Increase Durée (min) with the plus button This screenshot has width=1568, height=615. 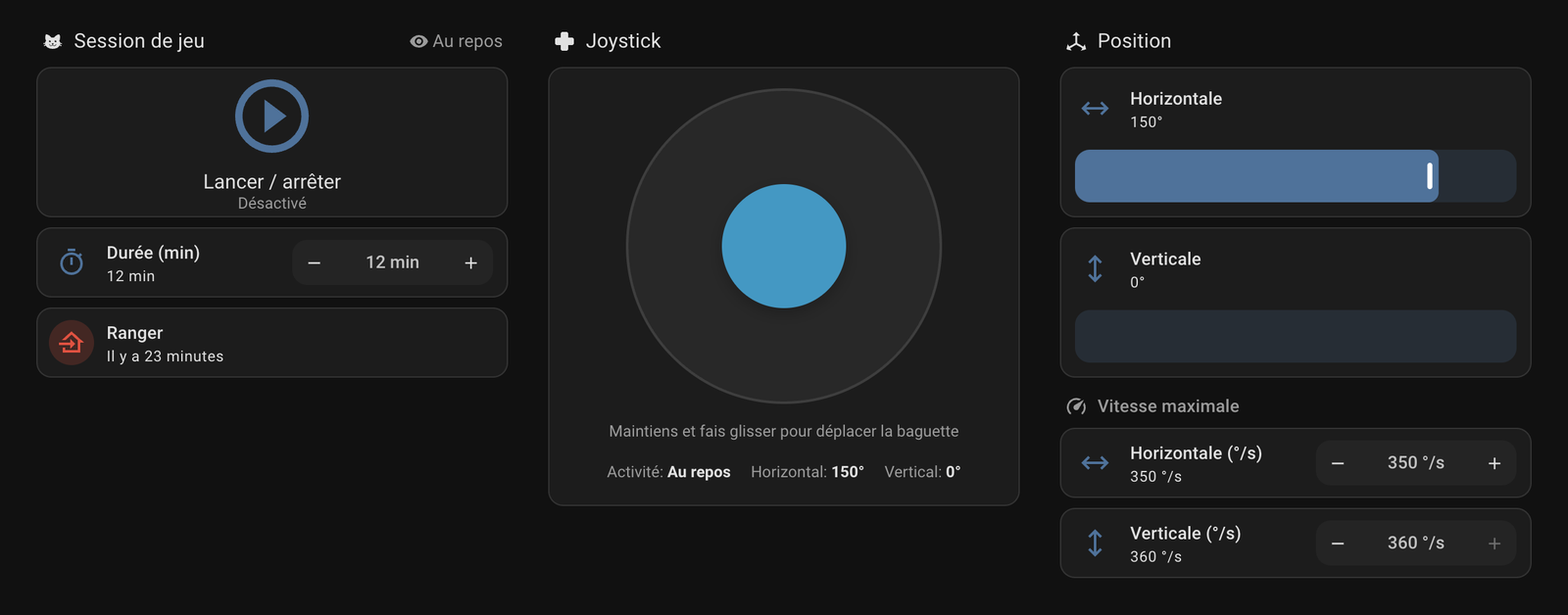[x=471, y=262]
